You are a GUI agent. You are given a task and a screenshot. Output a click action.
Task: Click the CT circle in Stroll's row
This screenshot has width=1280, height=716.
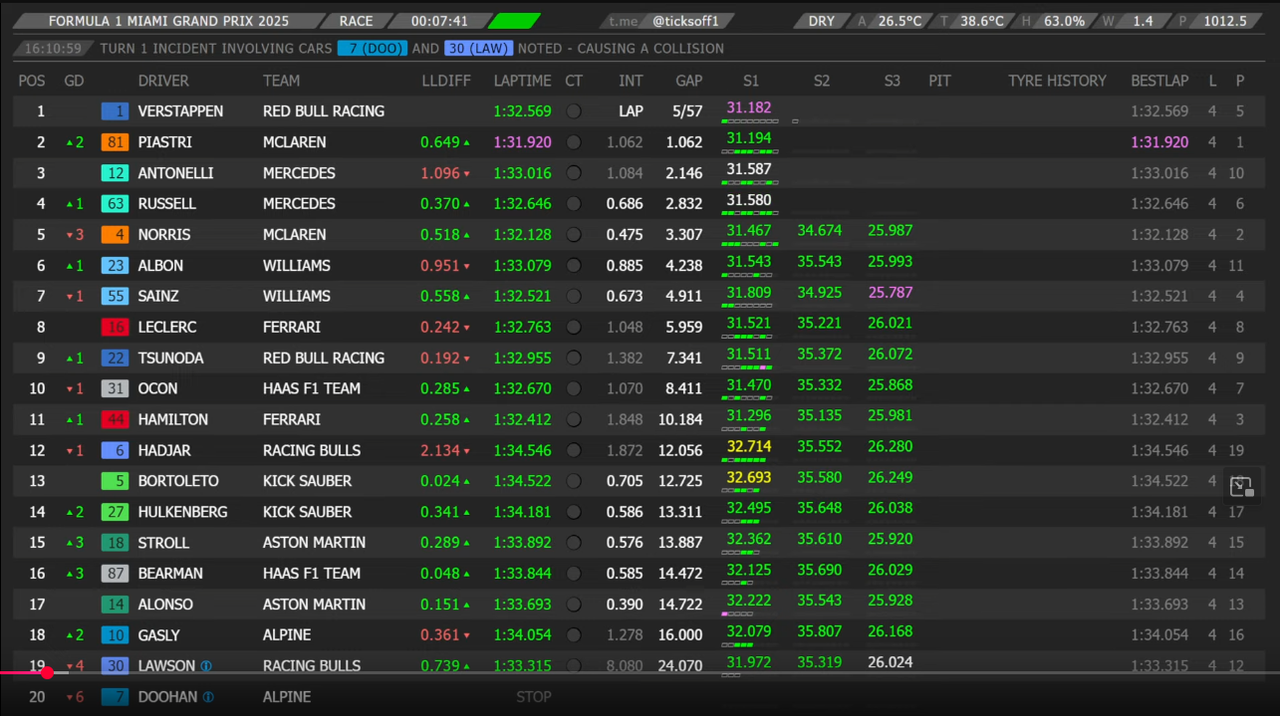(574, 543)
